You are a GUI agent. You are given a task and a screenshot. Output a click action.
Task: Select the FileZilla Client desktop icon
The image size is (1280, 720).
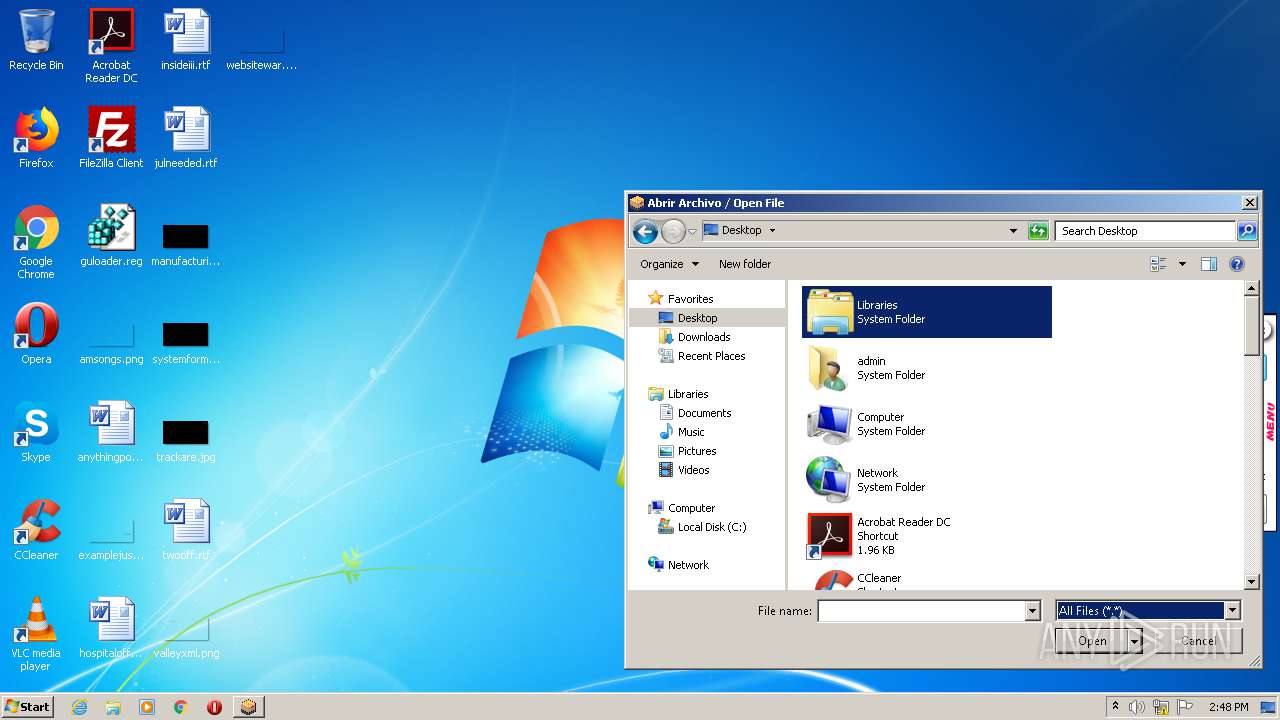pos(111,138)
